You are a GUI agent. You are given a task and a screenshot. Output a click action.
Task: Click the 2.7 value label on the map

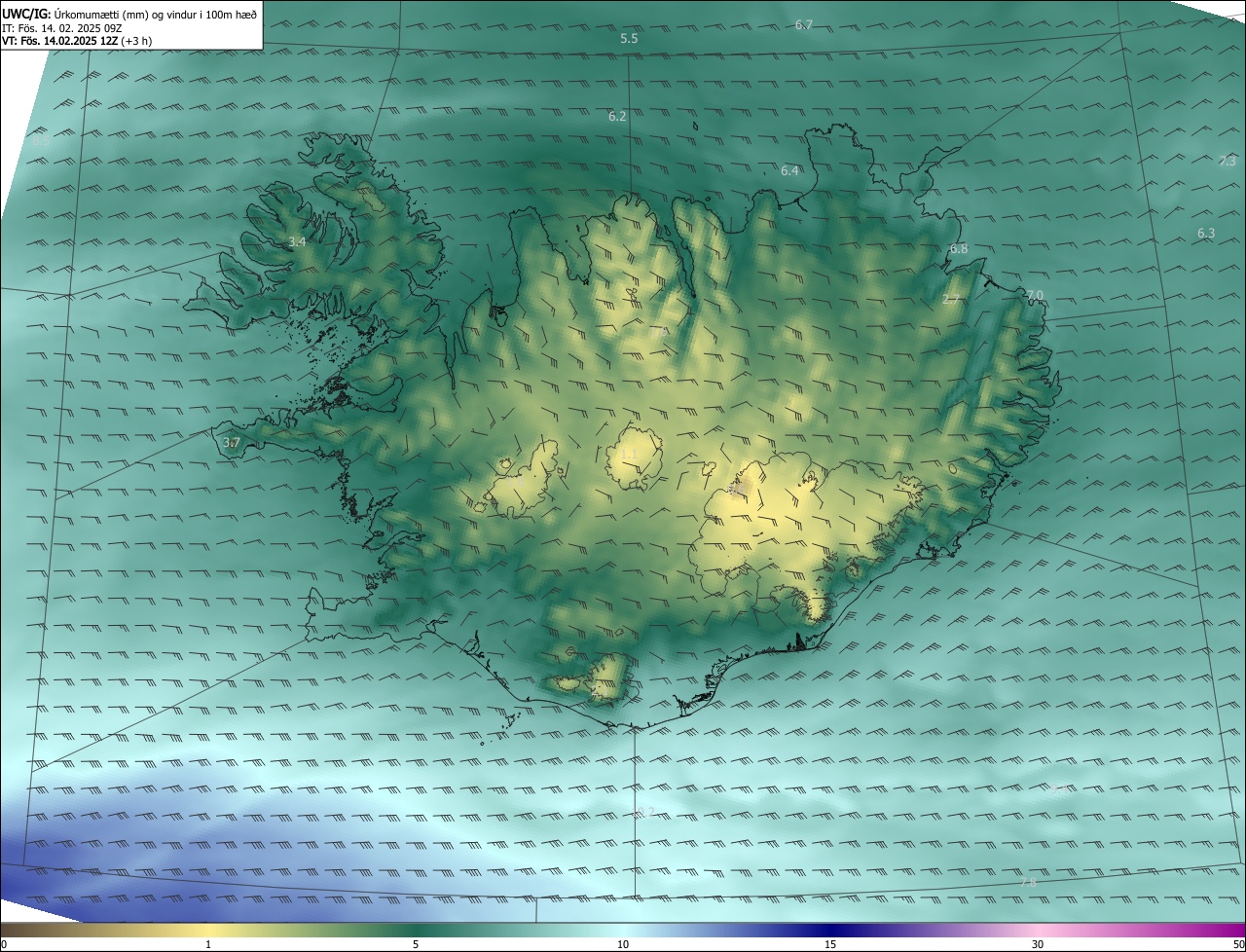click(x=951, y=300)
